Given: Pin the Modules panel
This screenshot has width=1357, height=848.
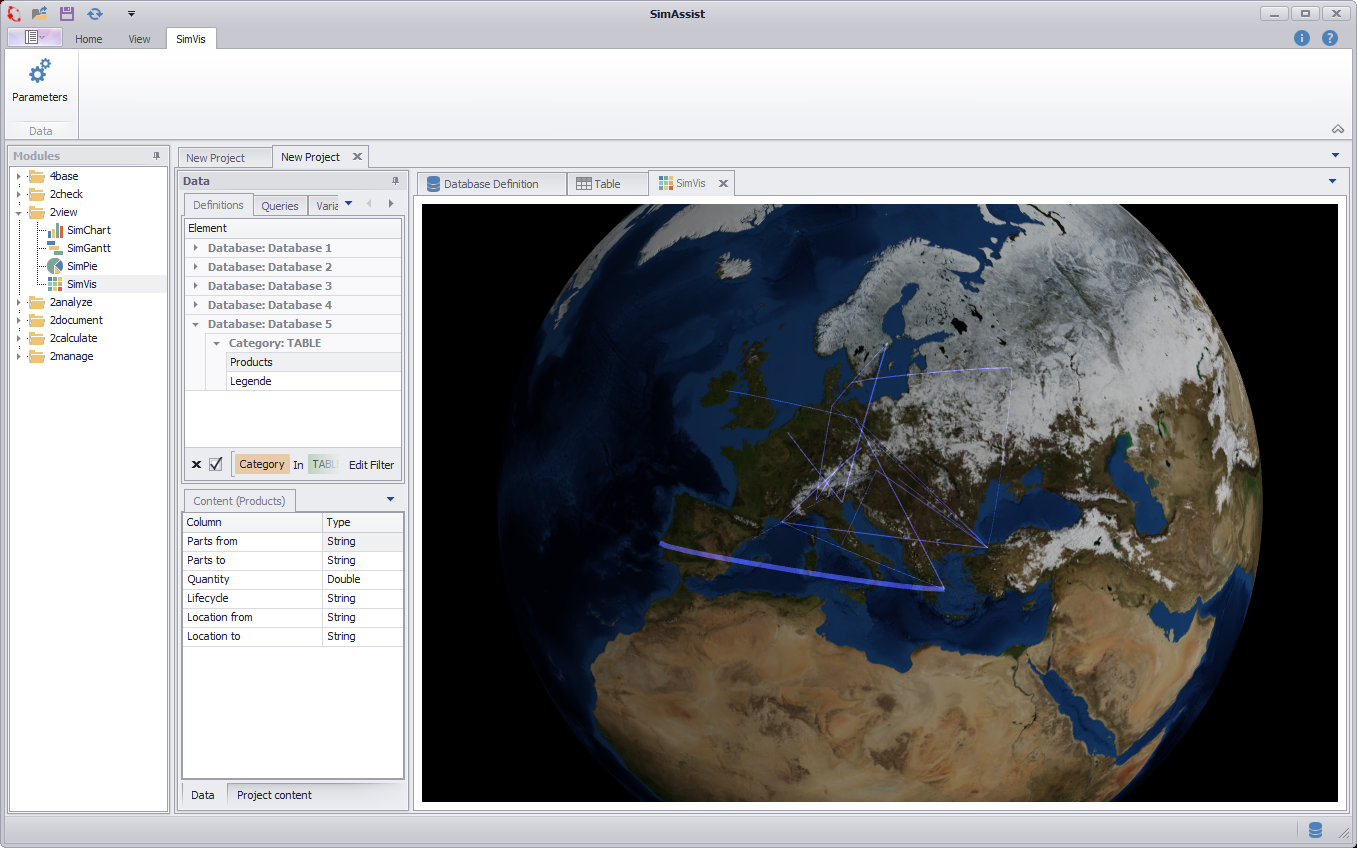Looking at the screenshot, I should point(155,155).
